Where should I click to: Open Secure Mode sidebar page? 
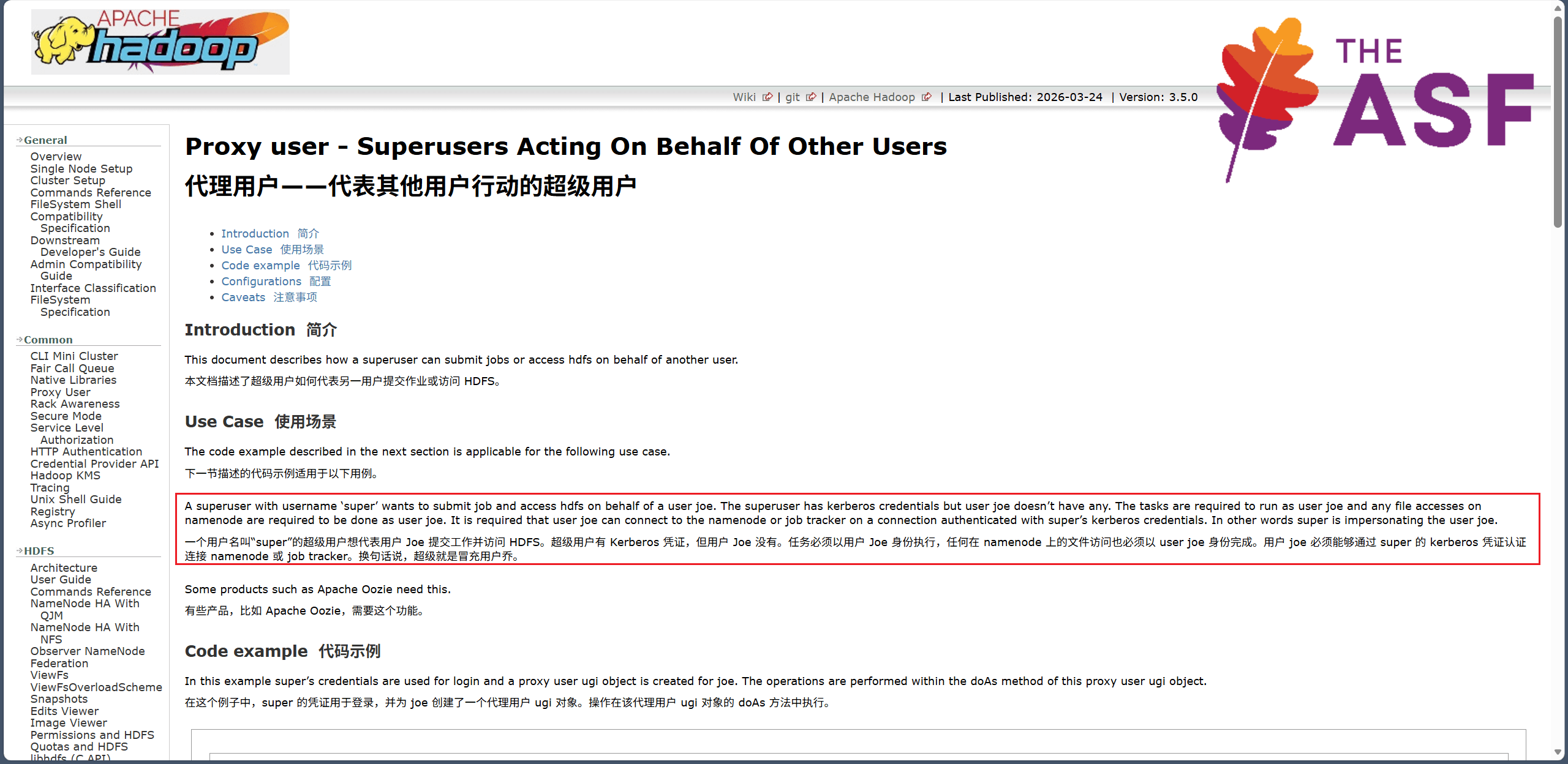pos(66,416)
